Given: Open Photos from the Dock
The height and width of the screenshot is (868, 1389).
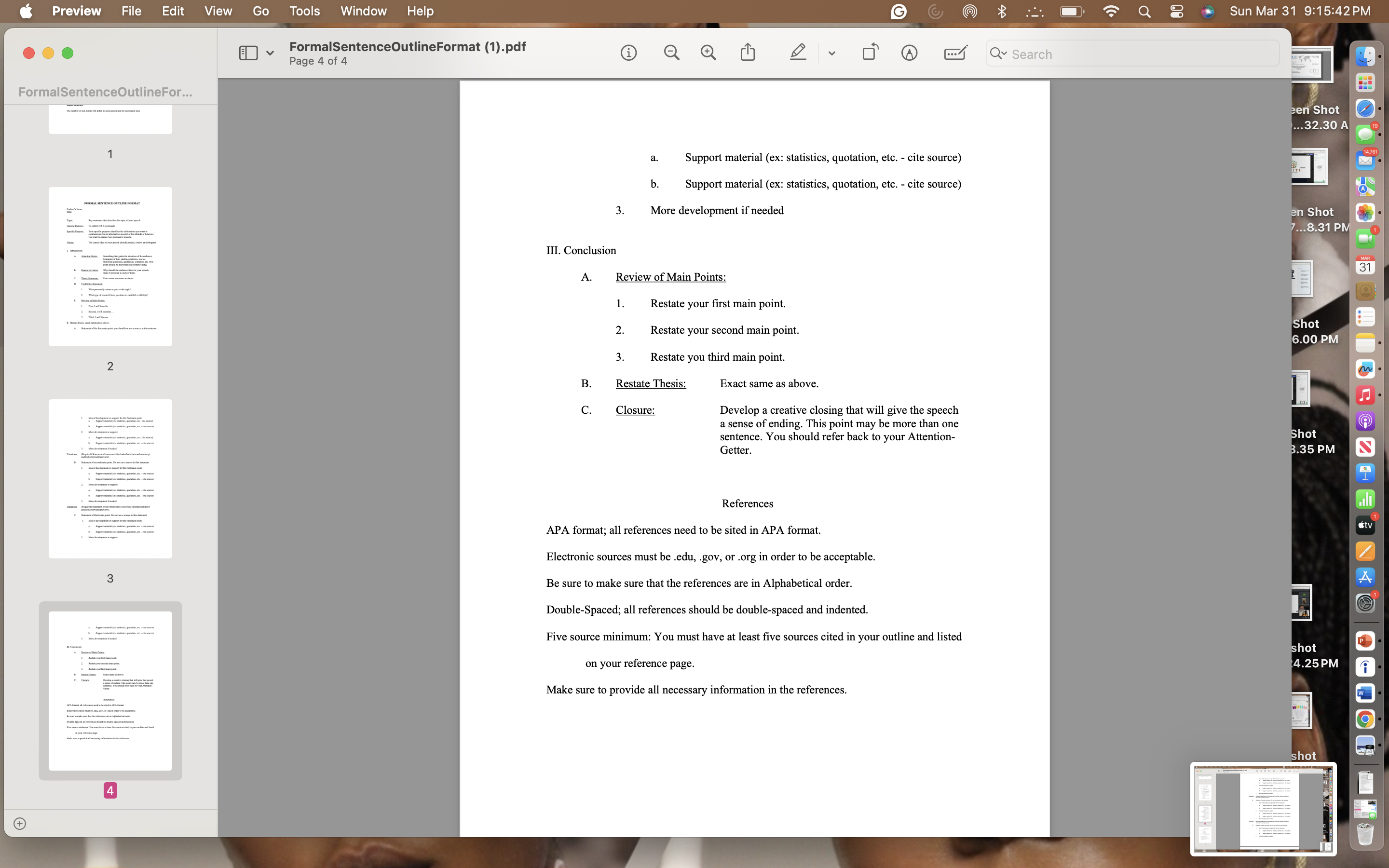Looking at the screenshot, I should tap(1365, 213).
